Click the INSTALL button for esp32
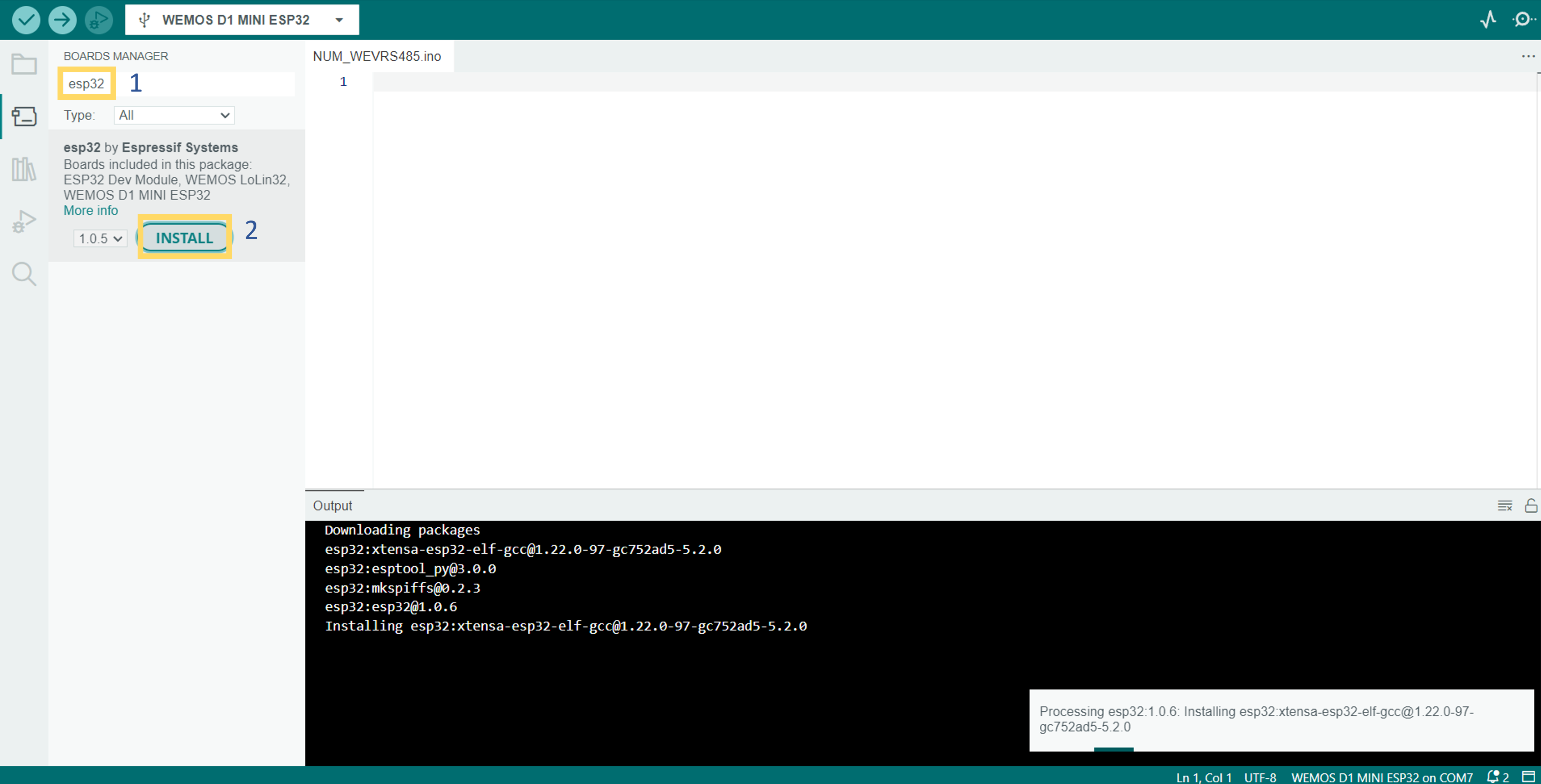 click(184, 238)
